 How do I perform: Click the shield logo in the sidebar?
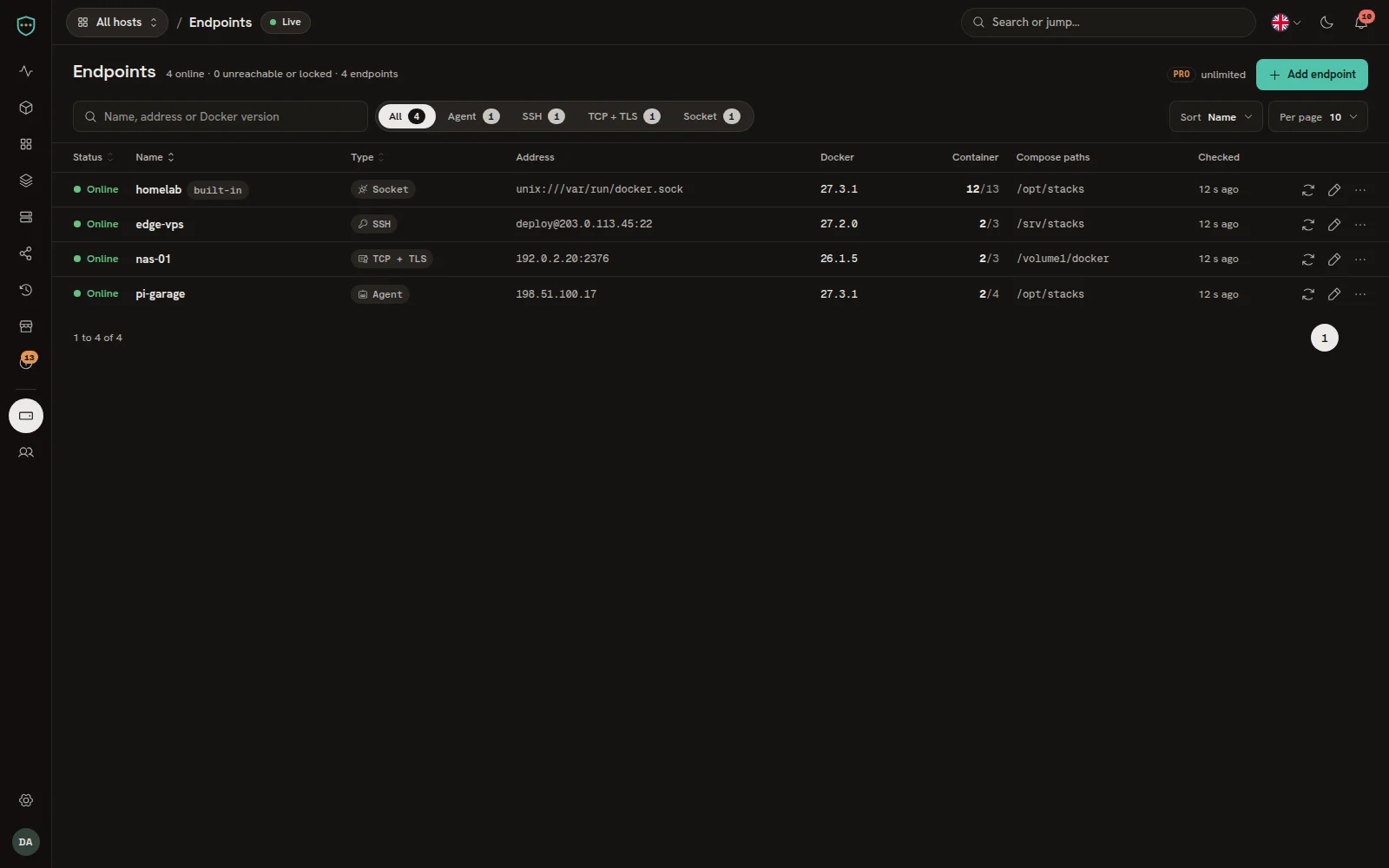tap(26, 26)
